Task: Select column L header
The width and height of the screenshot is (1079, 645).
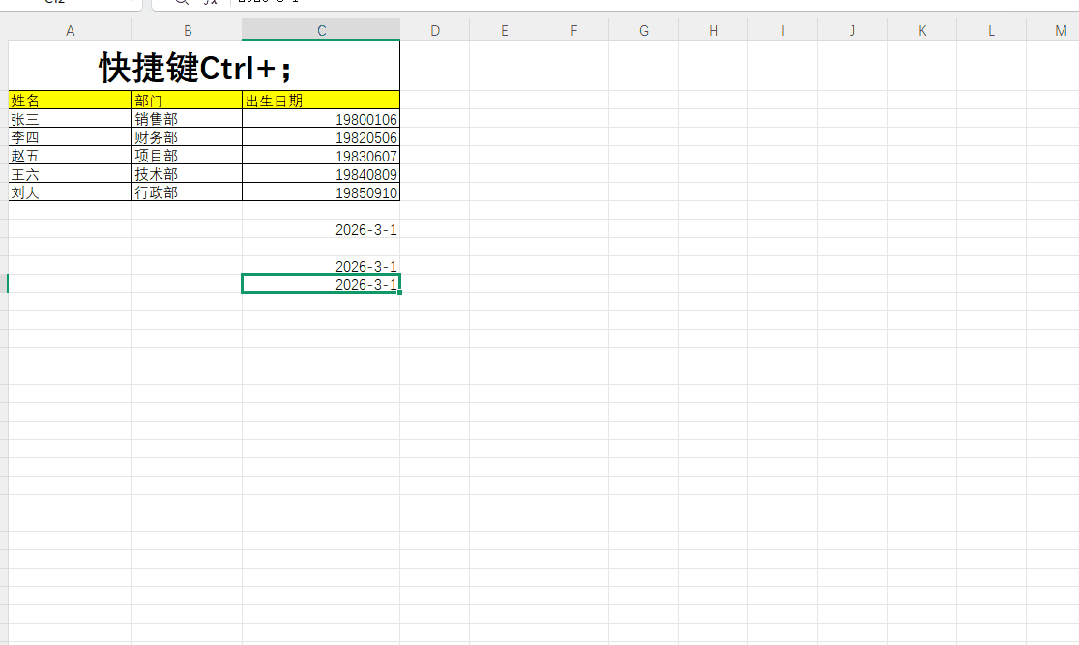Action: (992, 30)
